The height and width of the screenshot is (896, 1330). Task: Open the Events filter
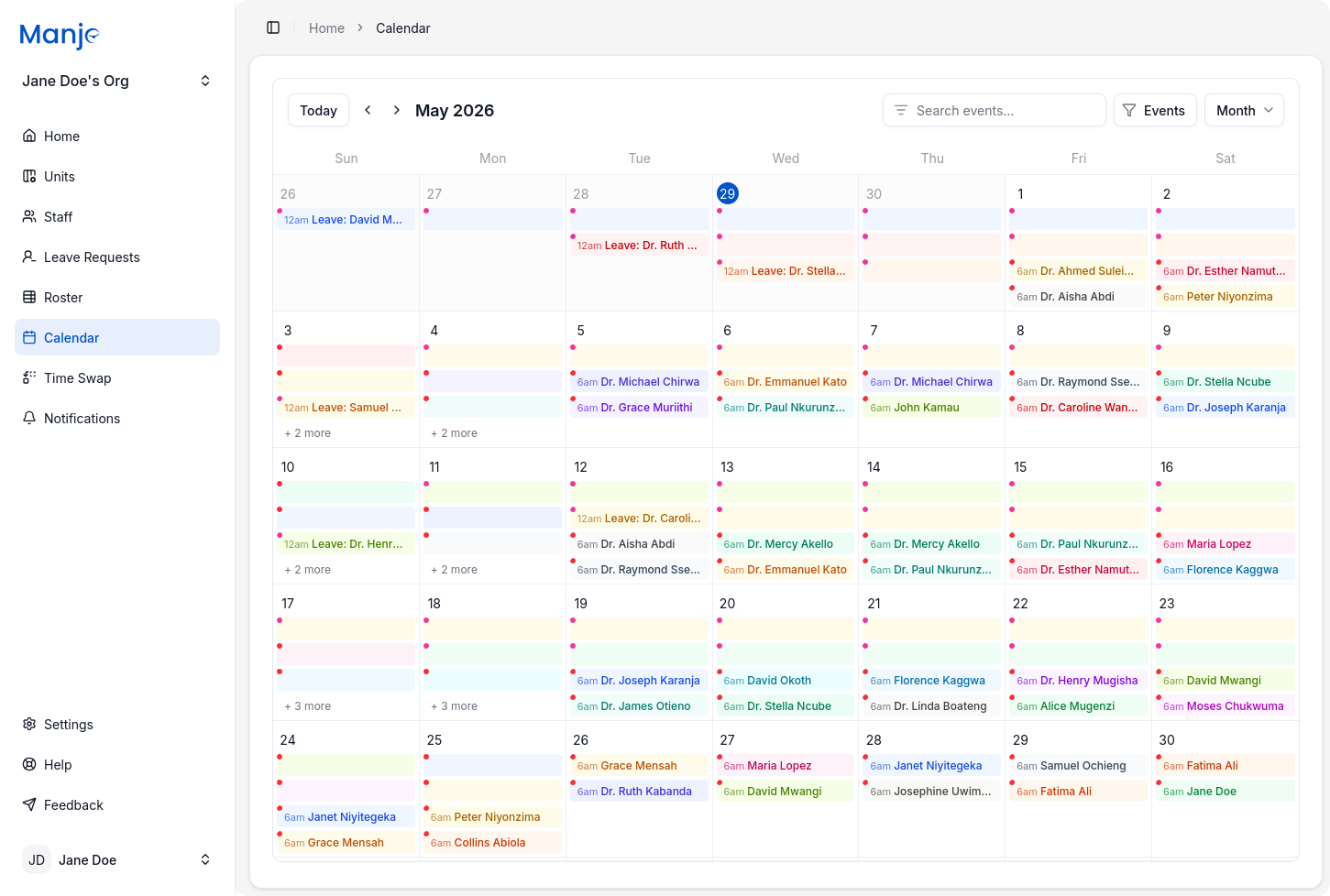coord(1154,110)
